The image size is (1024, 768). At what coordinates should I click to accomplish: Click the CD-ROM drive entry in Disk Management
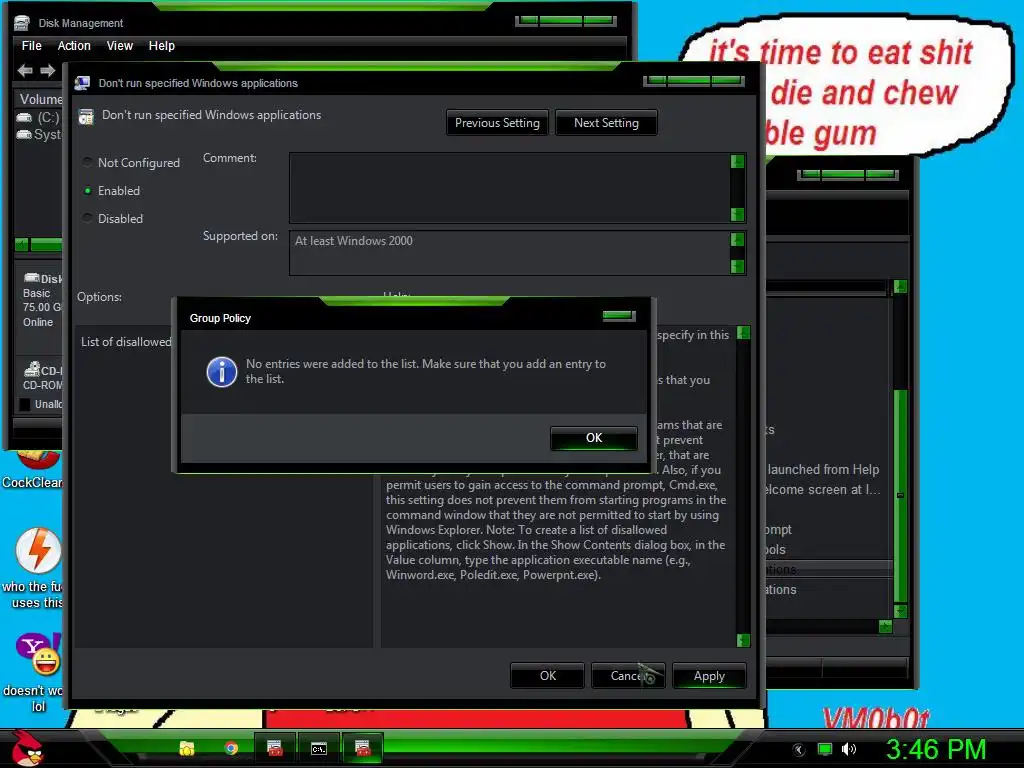(42, 377)
